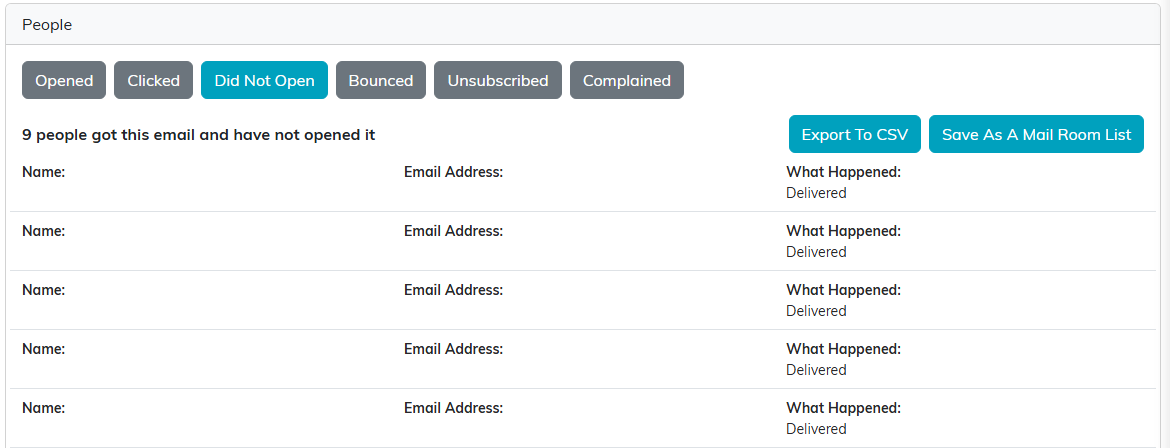This screenshot has height=448, width=1170.
Task: Click the Export To CSV button
Action: pyautogui.click(x=854, y=134)
